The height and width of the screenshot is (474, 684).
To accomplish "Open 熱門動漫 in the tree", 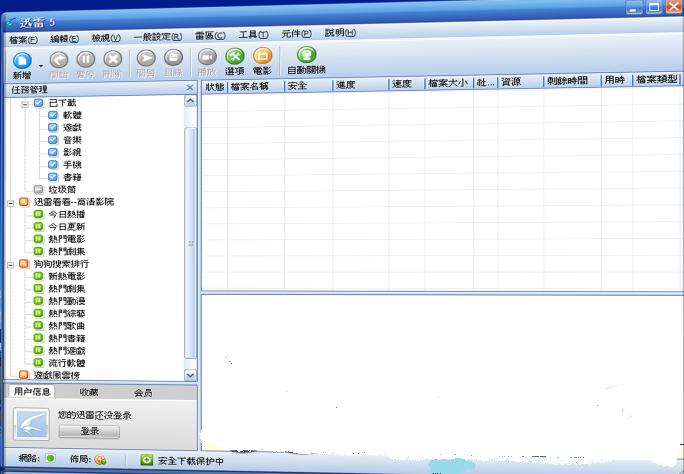I will (67, 301).
